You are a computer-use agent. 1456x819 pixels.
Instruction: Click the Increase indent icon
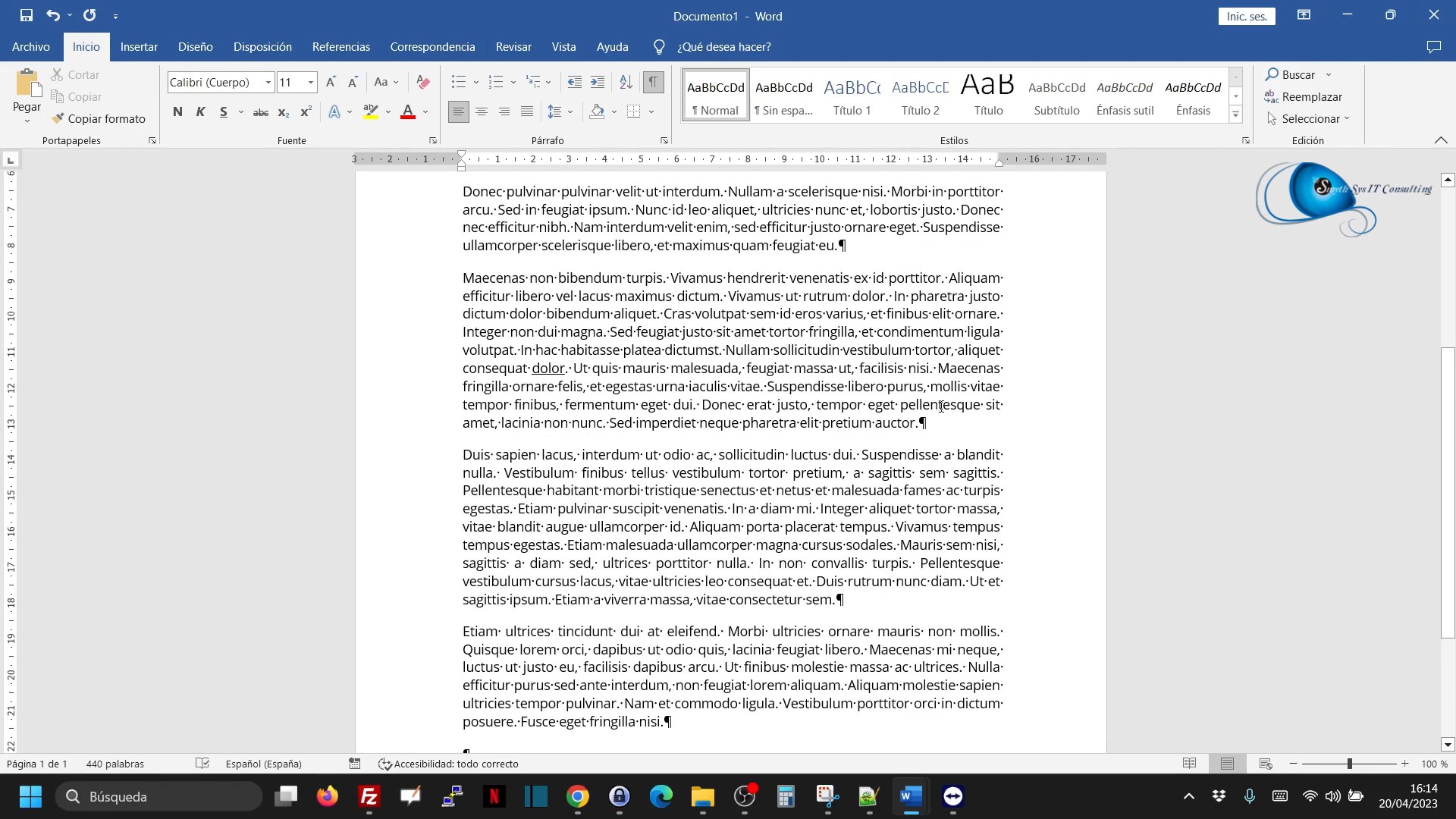598,82
